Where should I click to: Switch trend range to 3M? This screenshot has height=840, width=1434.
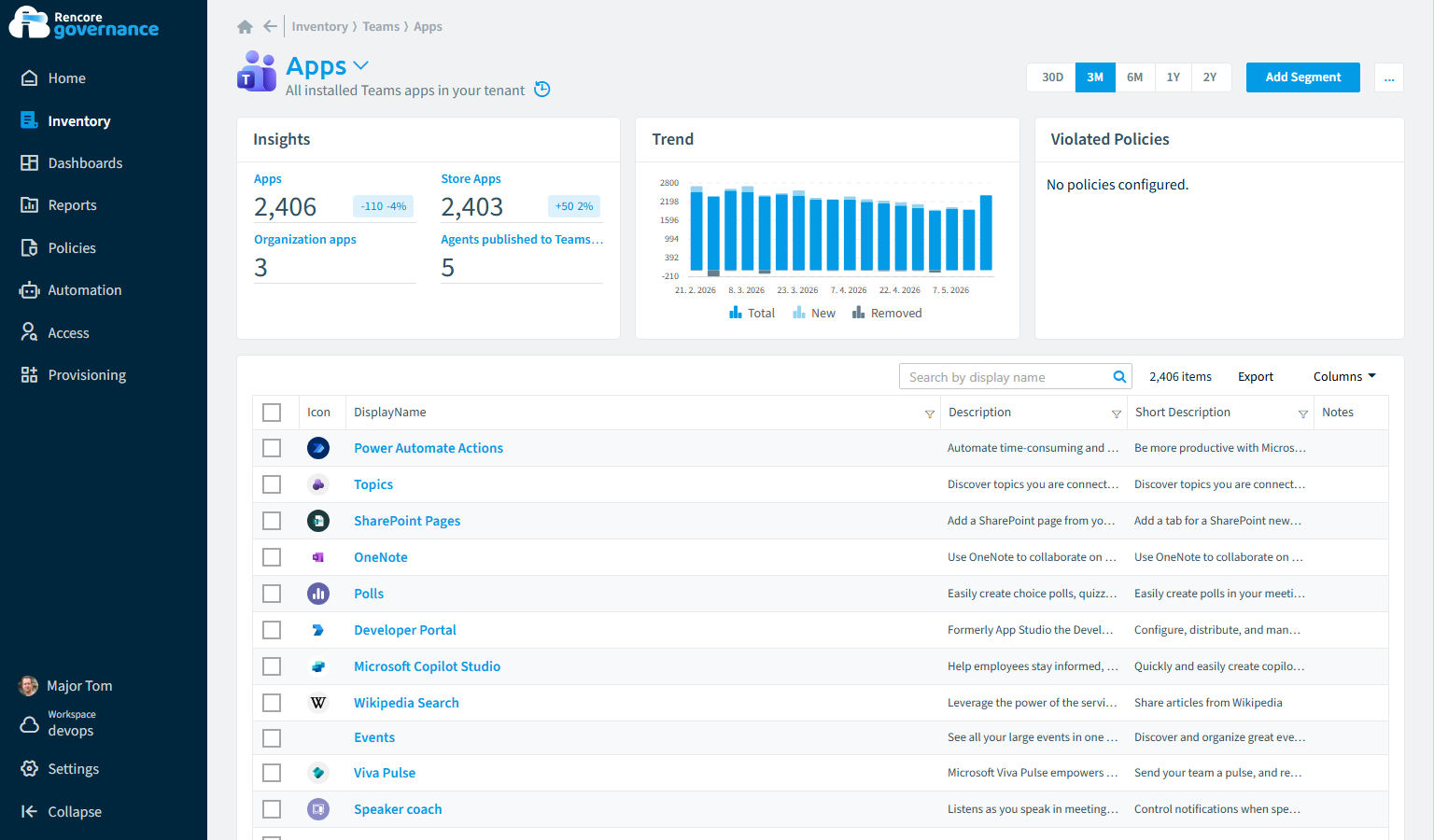1095,77
